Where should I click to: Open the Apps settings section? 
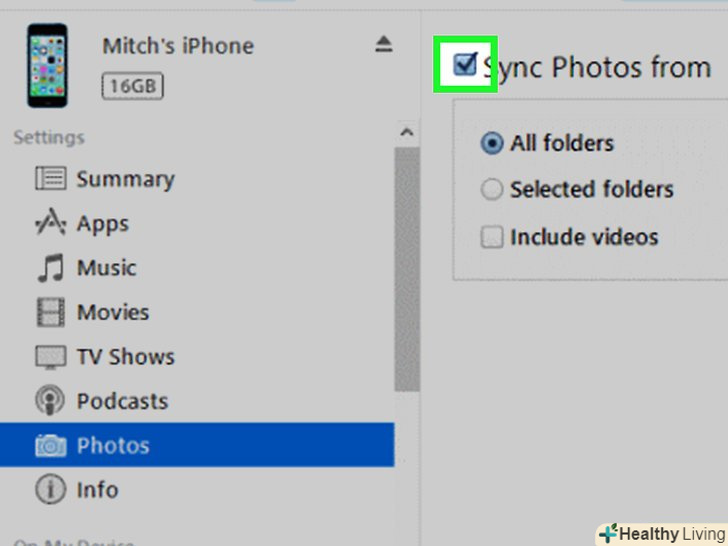click(x=197, y=223)
